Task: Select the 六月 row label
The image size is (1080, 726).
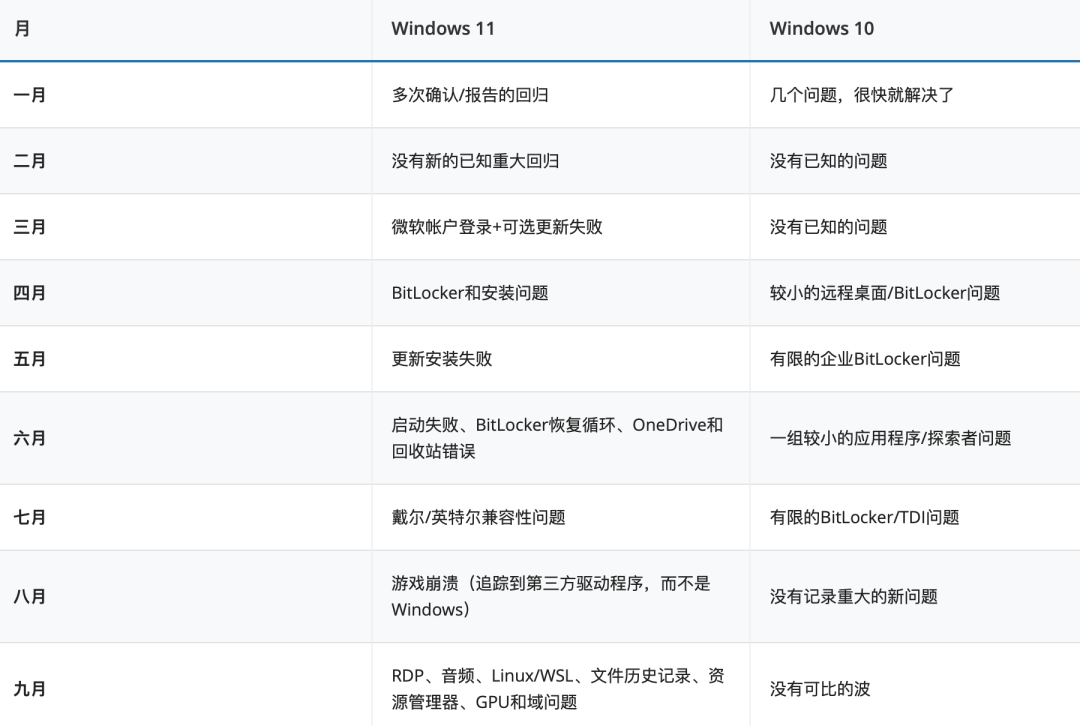Action: click(30, 439)
